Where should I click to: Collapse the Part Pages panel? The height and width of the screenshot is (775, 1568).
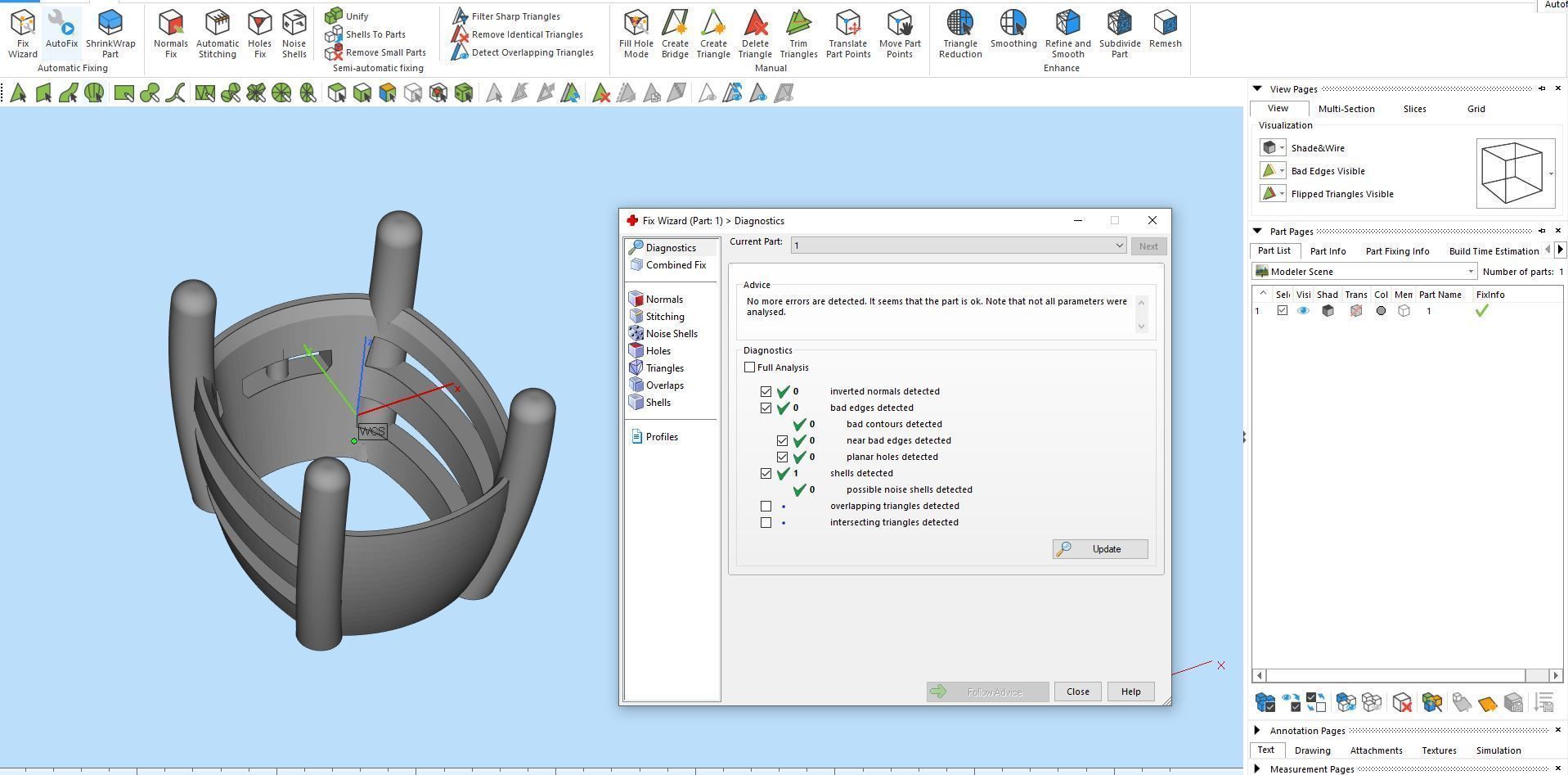click(1257, 232)
